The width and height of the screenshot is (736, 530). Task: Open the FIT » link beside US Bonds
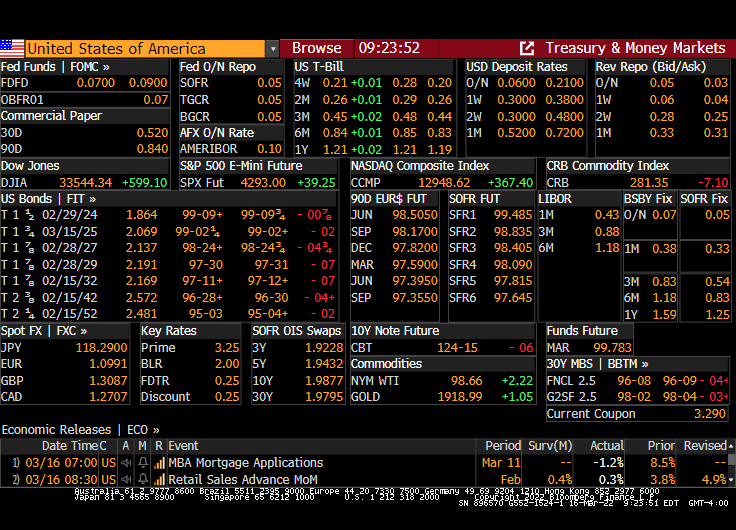[x=81, y=199]
